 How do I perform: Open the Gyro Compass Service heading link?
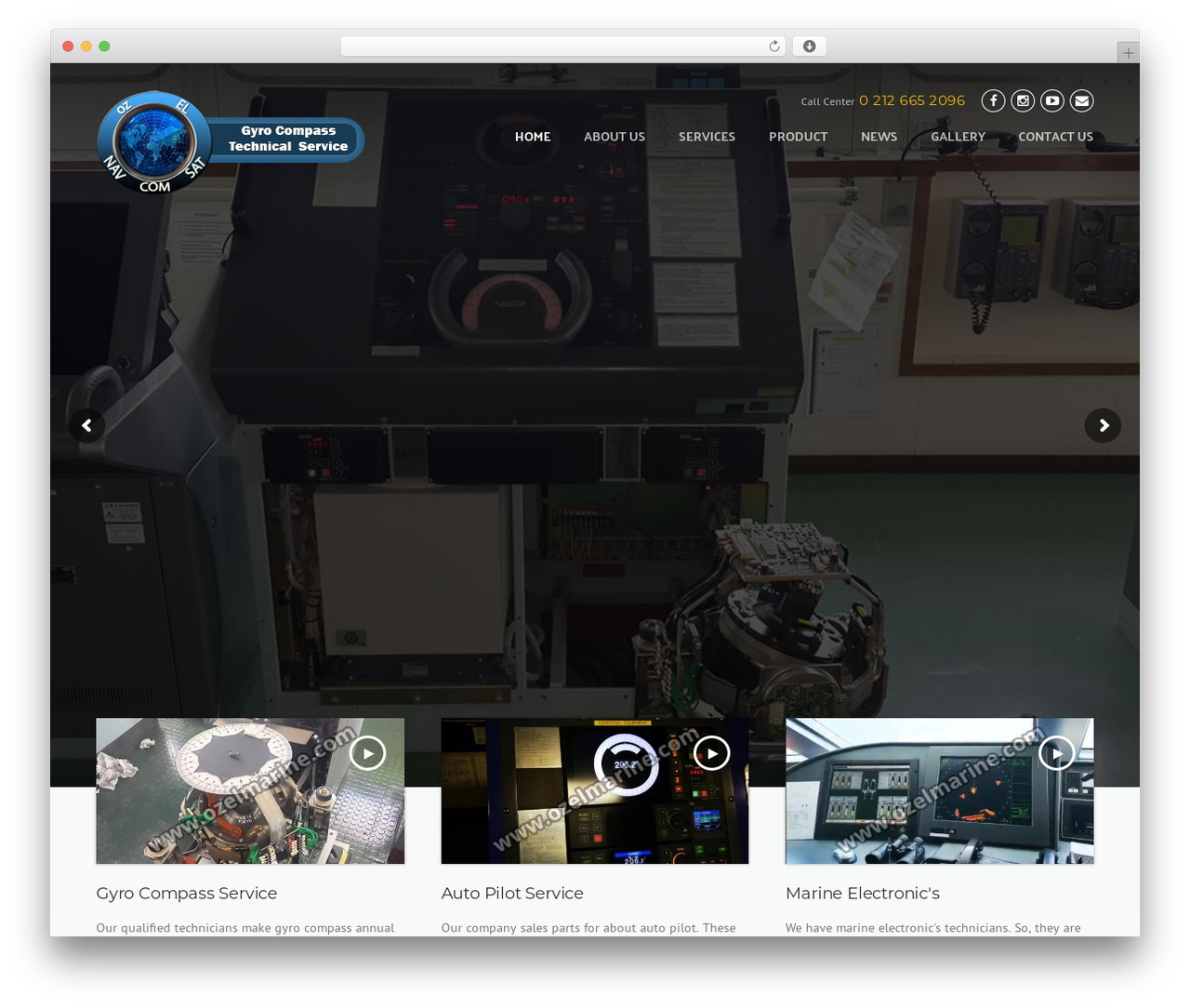(187, 894)
